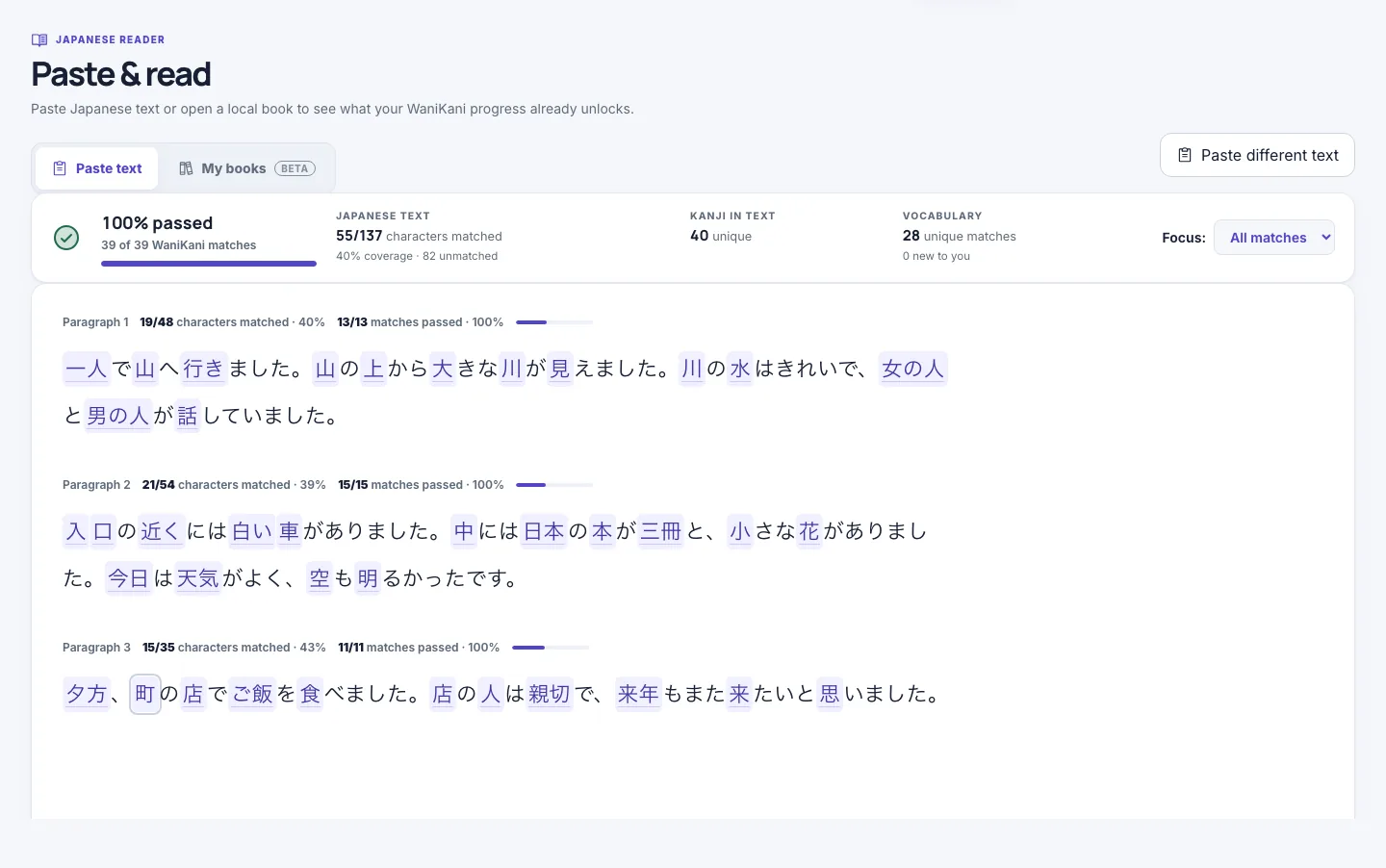
Task: Click the word 入 in paragraph 2
Action: click(76, 531)
